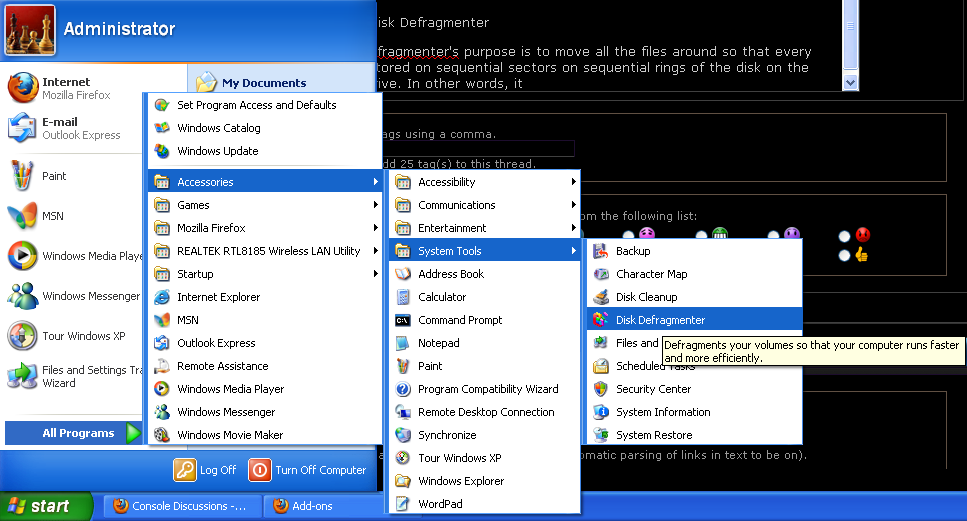Expand the Communications submenu
Viewport: 967px width, 521px height.
456,205
